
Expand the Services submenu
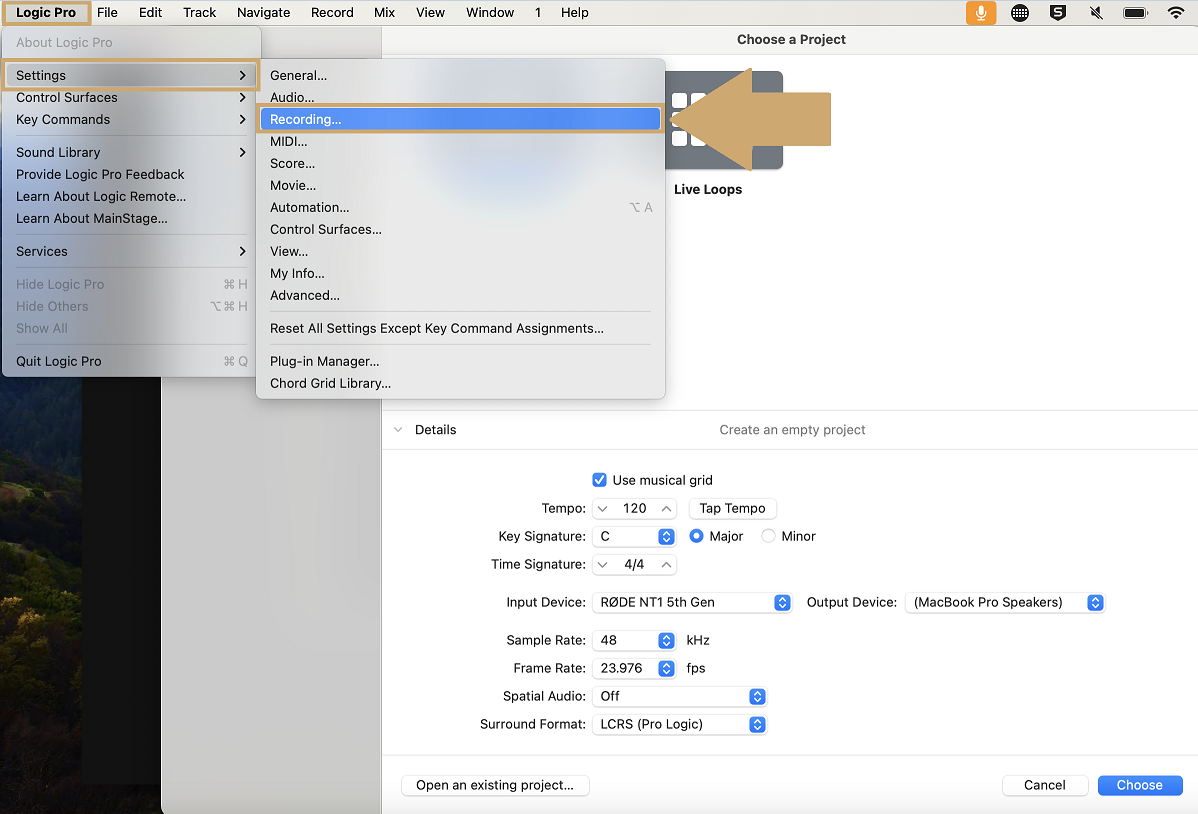coord(130,251)
